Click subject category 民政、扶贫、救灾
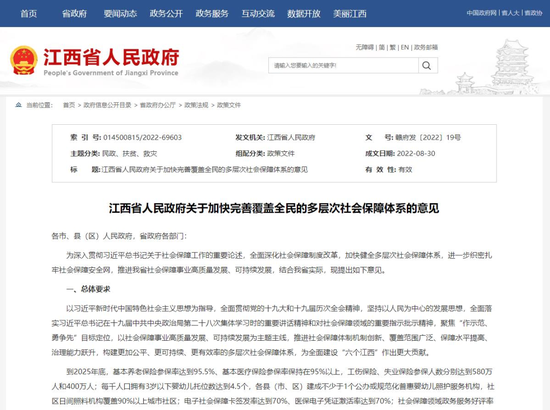Screen dimensions: 550x410 tap(130, 153)
